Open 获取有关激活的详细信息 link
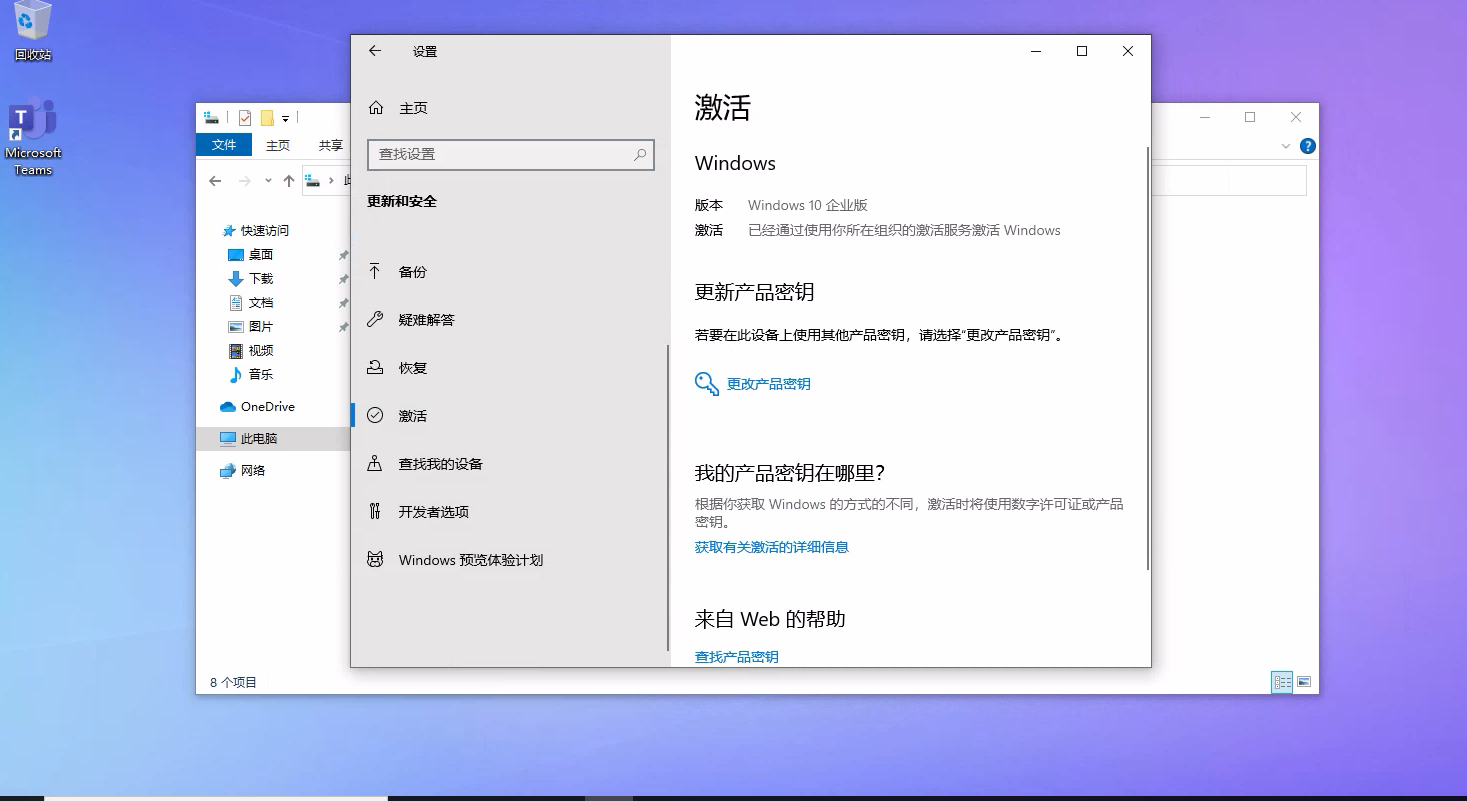 click(772, 547)
